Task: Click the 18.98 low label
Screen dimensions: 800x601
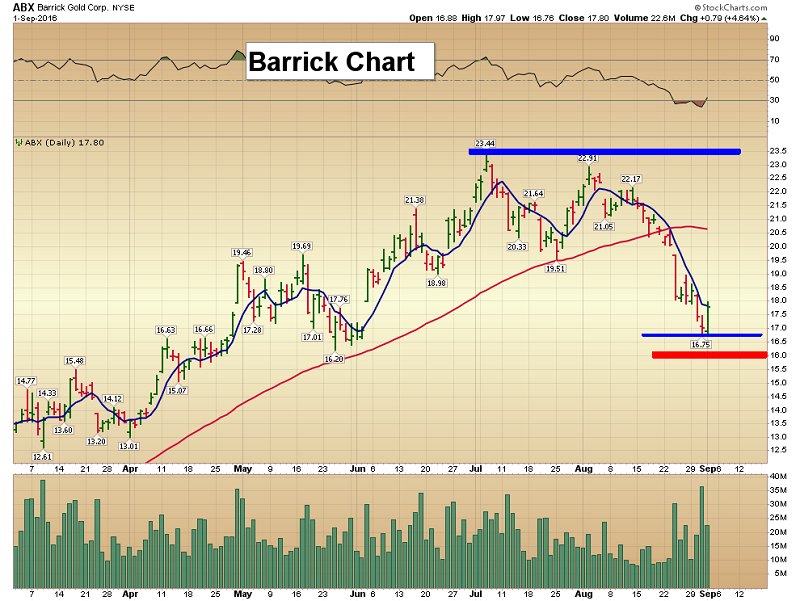Action: 436,283
